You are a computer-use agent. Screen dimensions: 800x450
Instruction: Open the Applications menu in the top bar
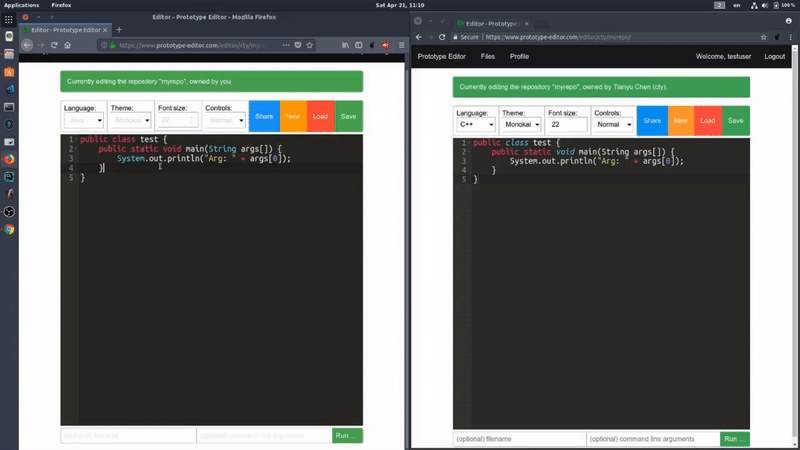click(x=21, y=5)
